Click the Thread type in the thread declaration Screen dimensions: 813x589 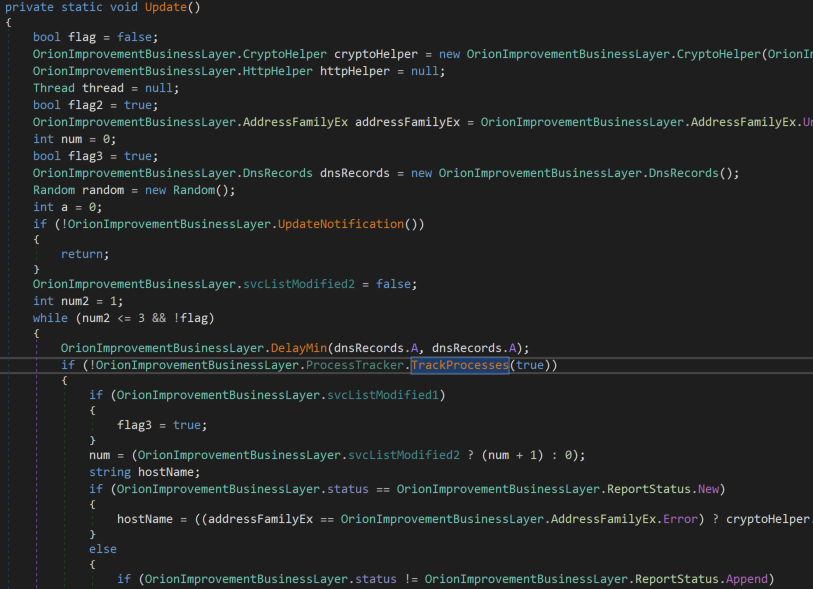(54, 88)
